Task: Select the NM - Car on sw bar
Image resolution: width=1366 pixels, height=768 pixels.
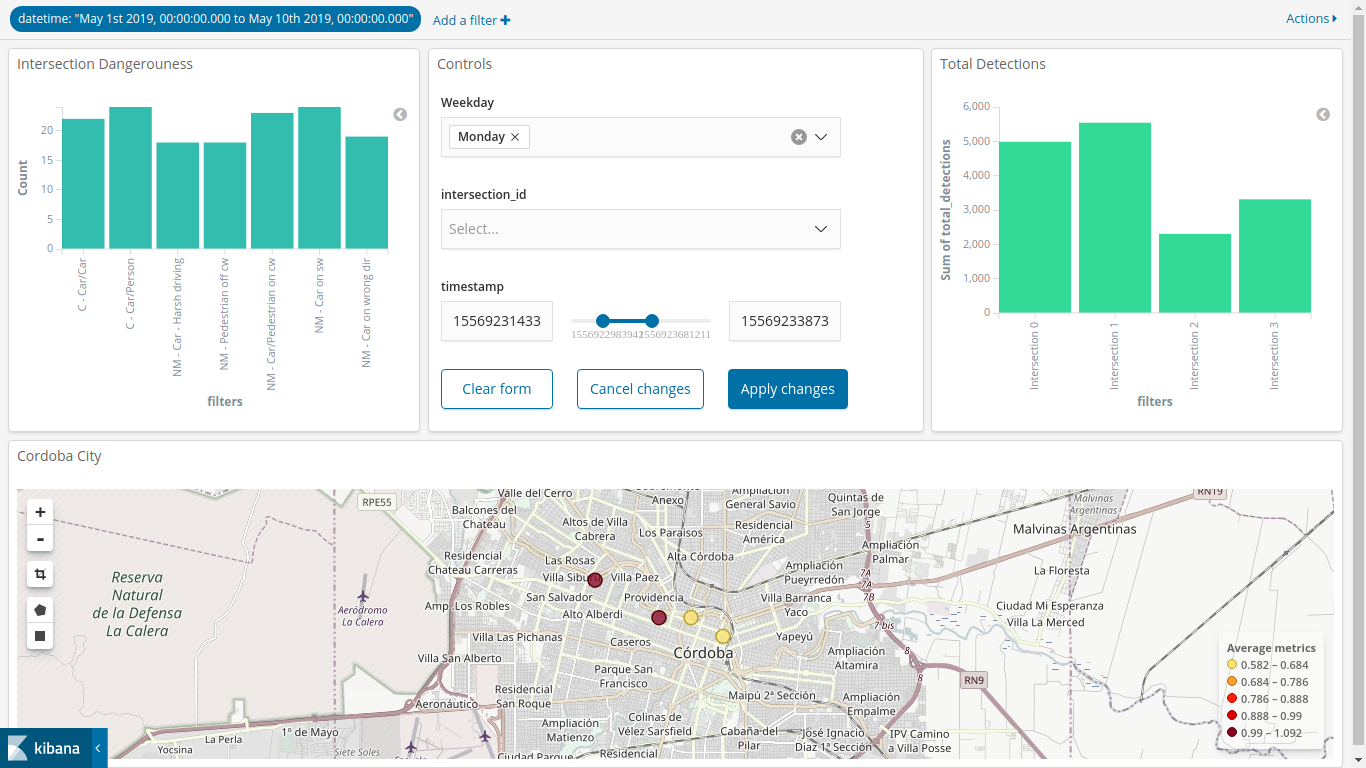Action: pos(319,178)
